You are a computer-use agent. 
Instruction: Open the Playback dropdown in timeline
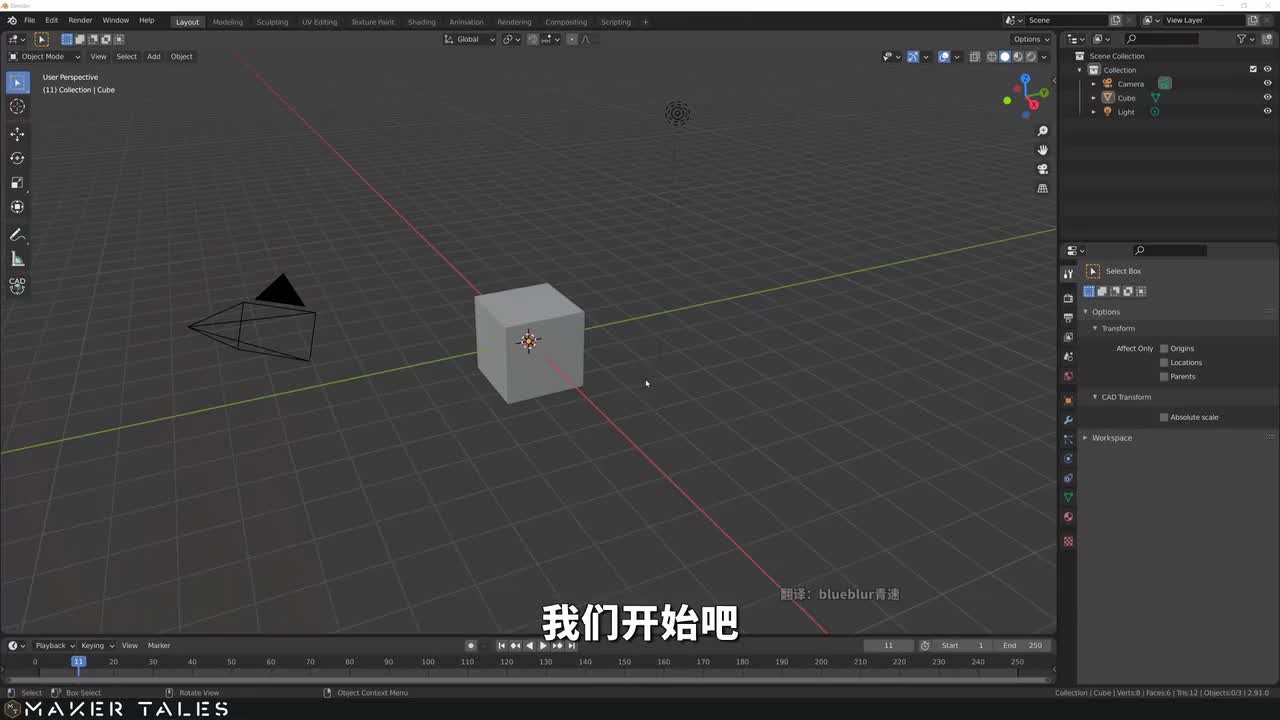pyautogui.click(x=54, y=645)
